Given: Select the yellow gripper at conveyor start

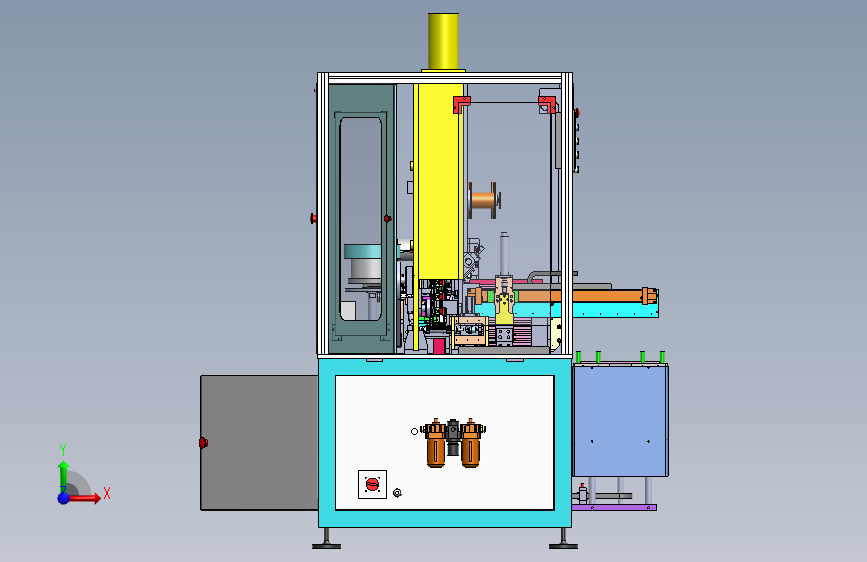Looking at the screenshot, I should click(504, 308).
